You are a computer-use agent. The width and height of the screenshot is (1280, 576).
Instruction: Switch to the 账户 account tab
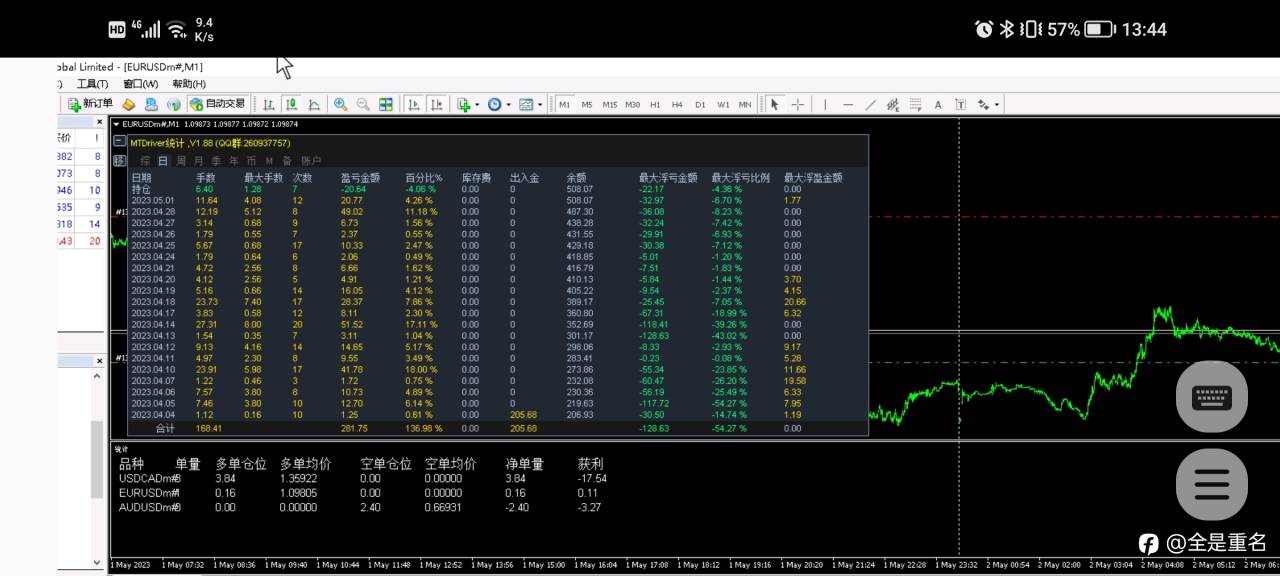tap(311, 161)
